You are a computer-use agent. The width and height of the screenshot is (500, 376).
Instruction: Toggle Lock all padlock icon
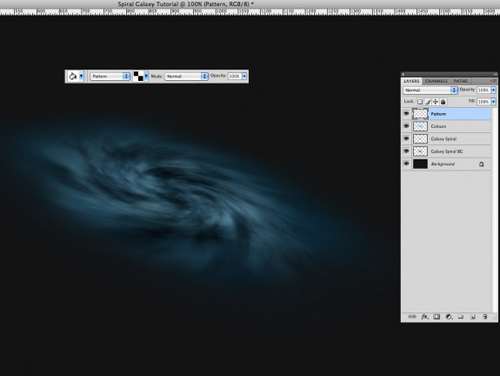point(443,102)
